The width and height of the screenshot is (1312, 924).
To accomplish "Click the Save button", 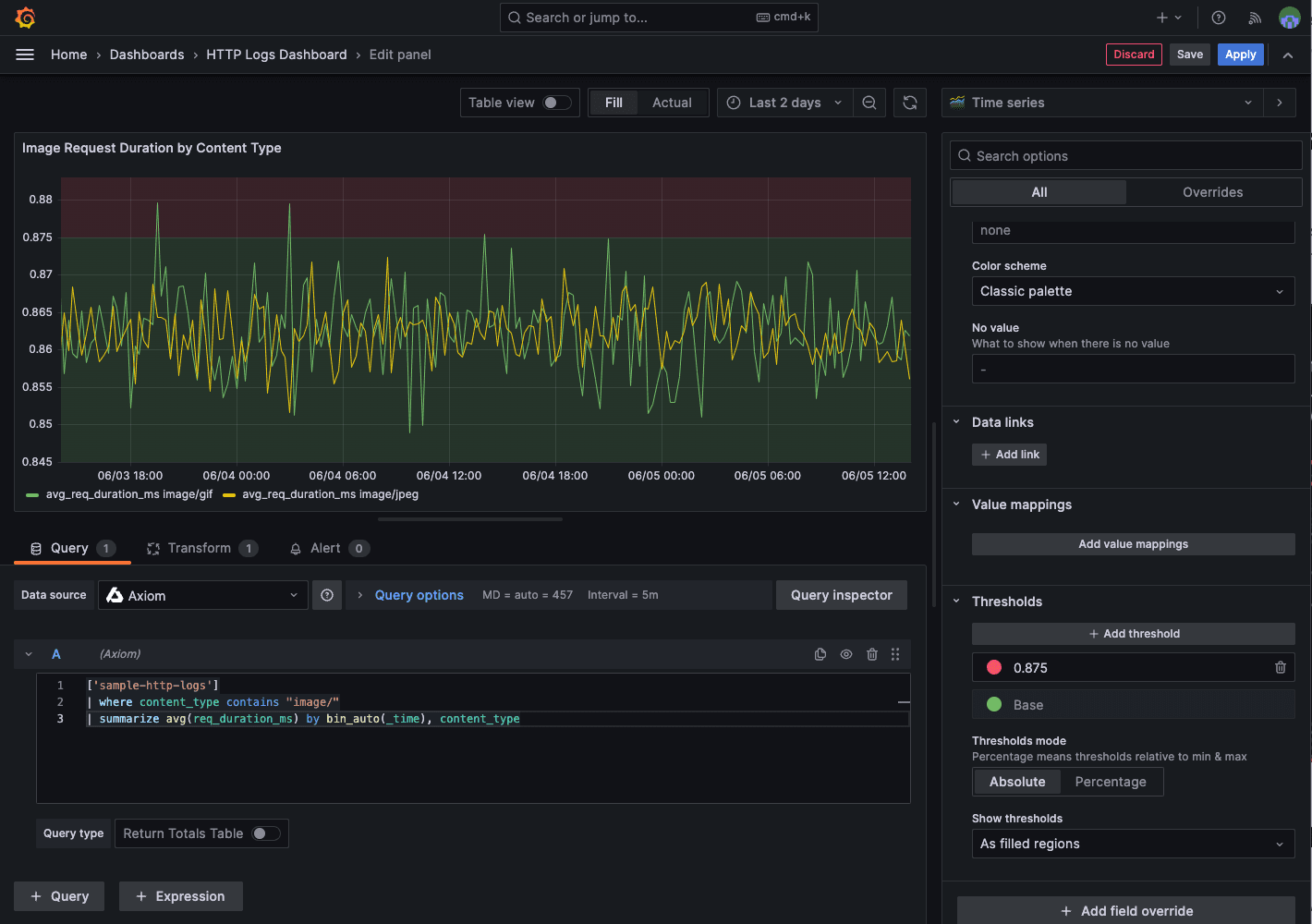I will [x=1190, y=55].
